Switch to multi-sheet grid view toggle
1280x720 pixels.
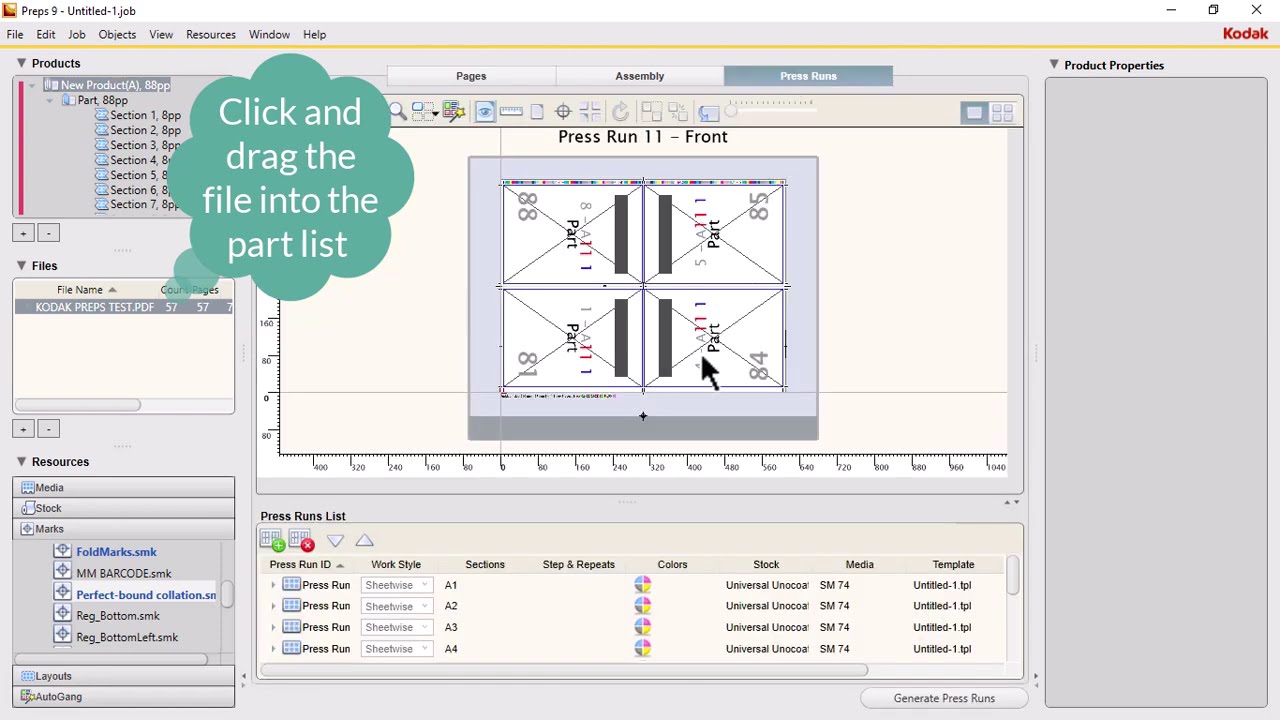click(x=1002, y=113)
